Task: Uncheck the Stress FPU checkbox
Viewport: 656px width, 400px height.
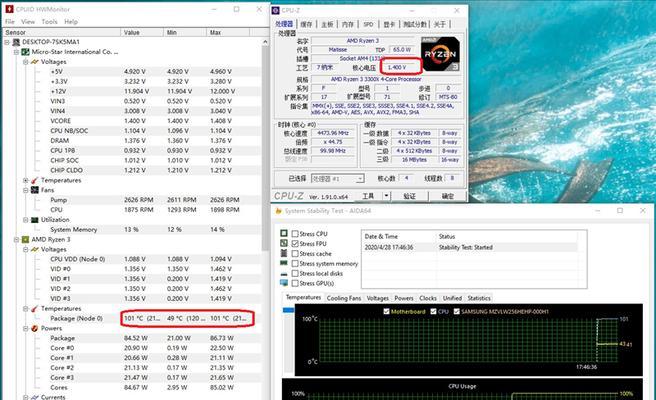Action: [295, 244]
